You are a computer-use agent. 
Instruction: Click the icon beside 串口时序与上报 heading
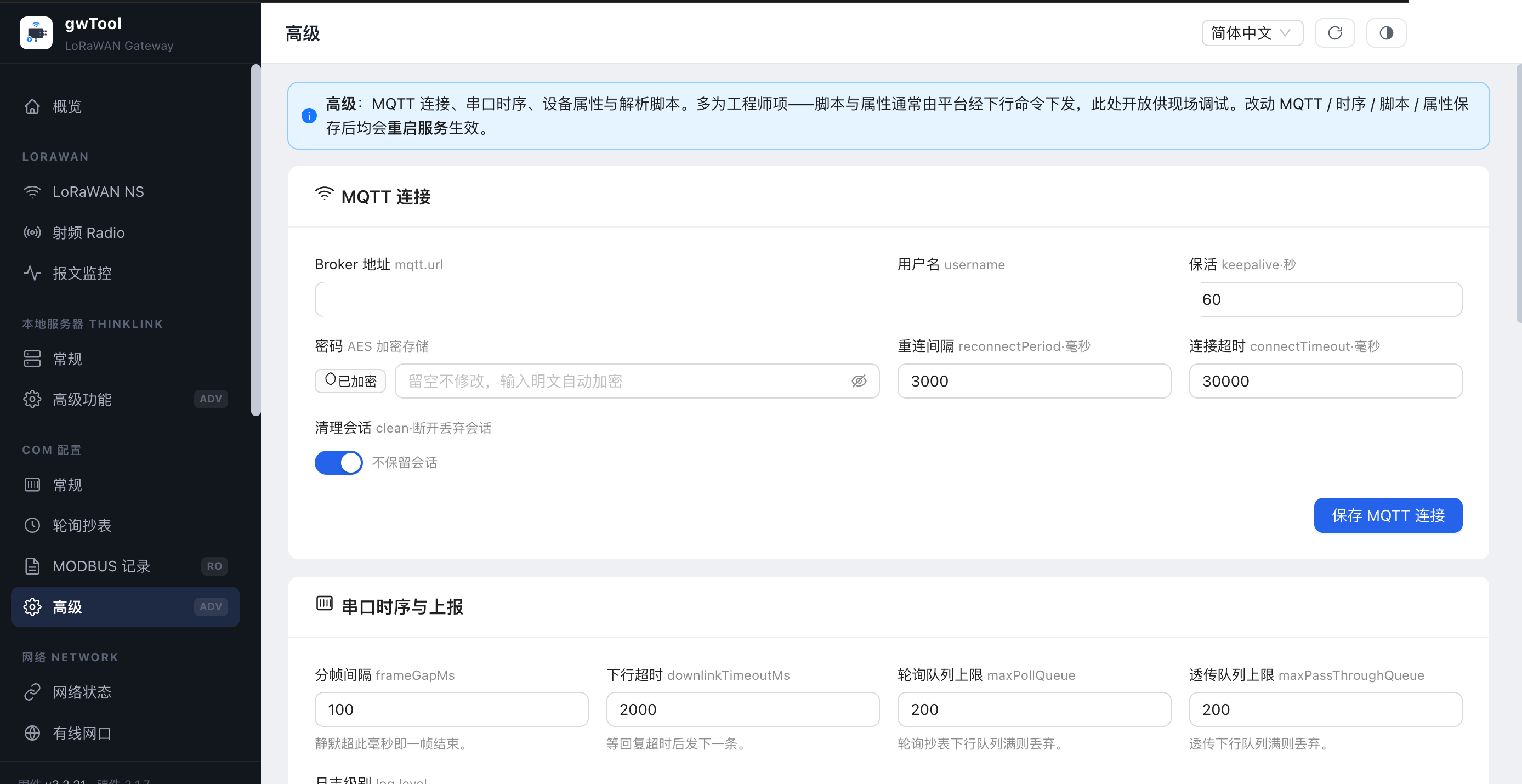click(325, 603)
